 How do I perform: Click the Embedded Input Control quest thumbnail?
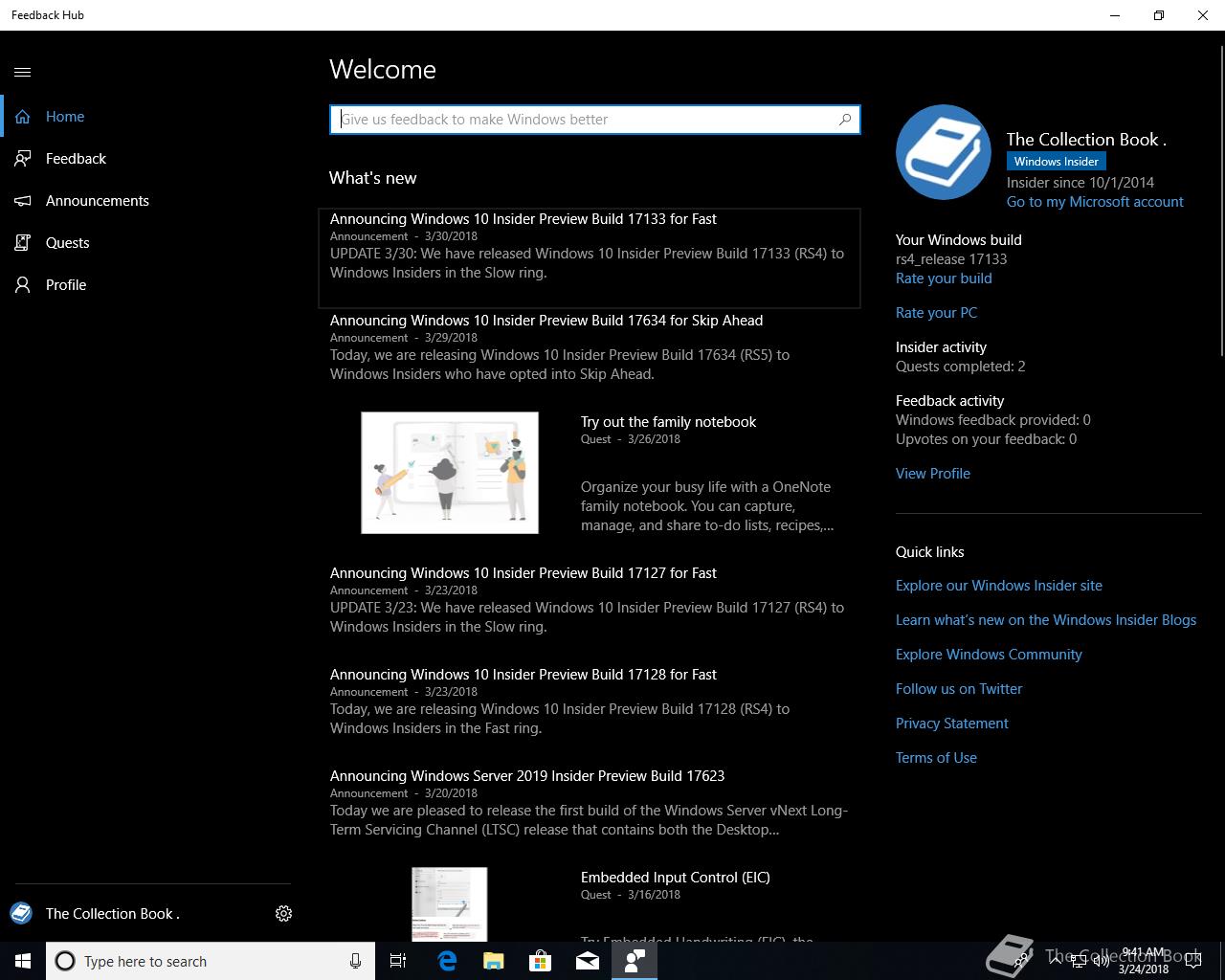[450, 904]
